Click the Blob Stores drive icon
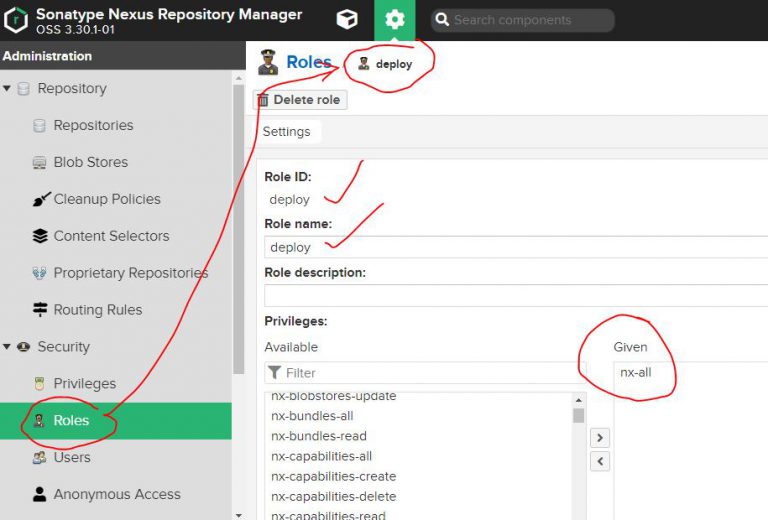This screenshot has height=520, width=768. 39,163
